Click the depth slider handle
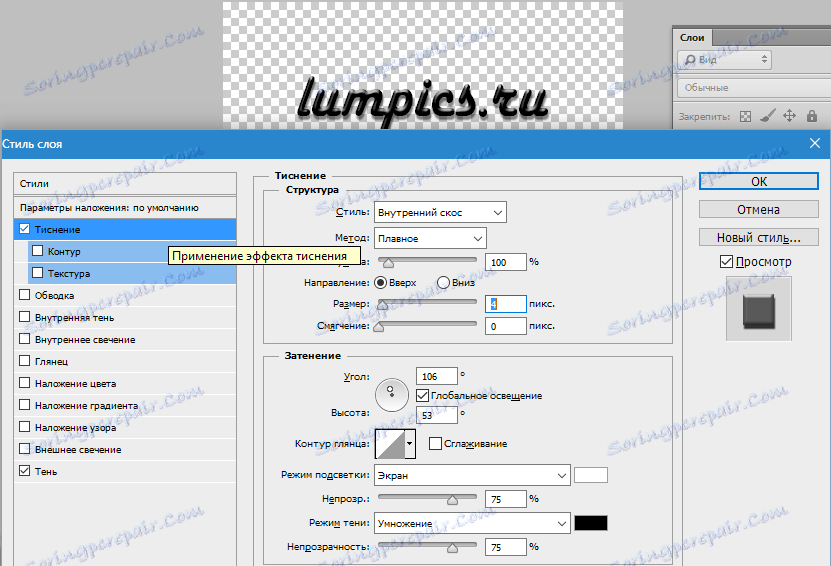 [x=388, y=263]
